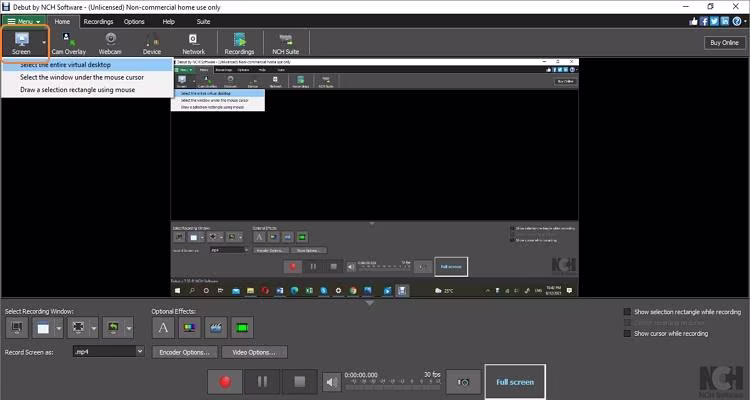Click the speaker audio icon

(x=331, y=382)
